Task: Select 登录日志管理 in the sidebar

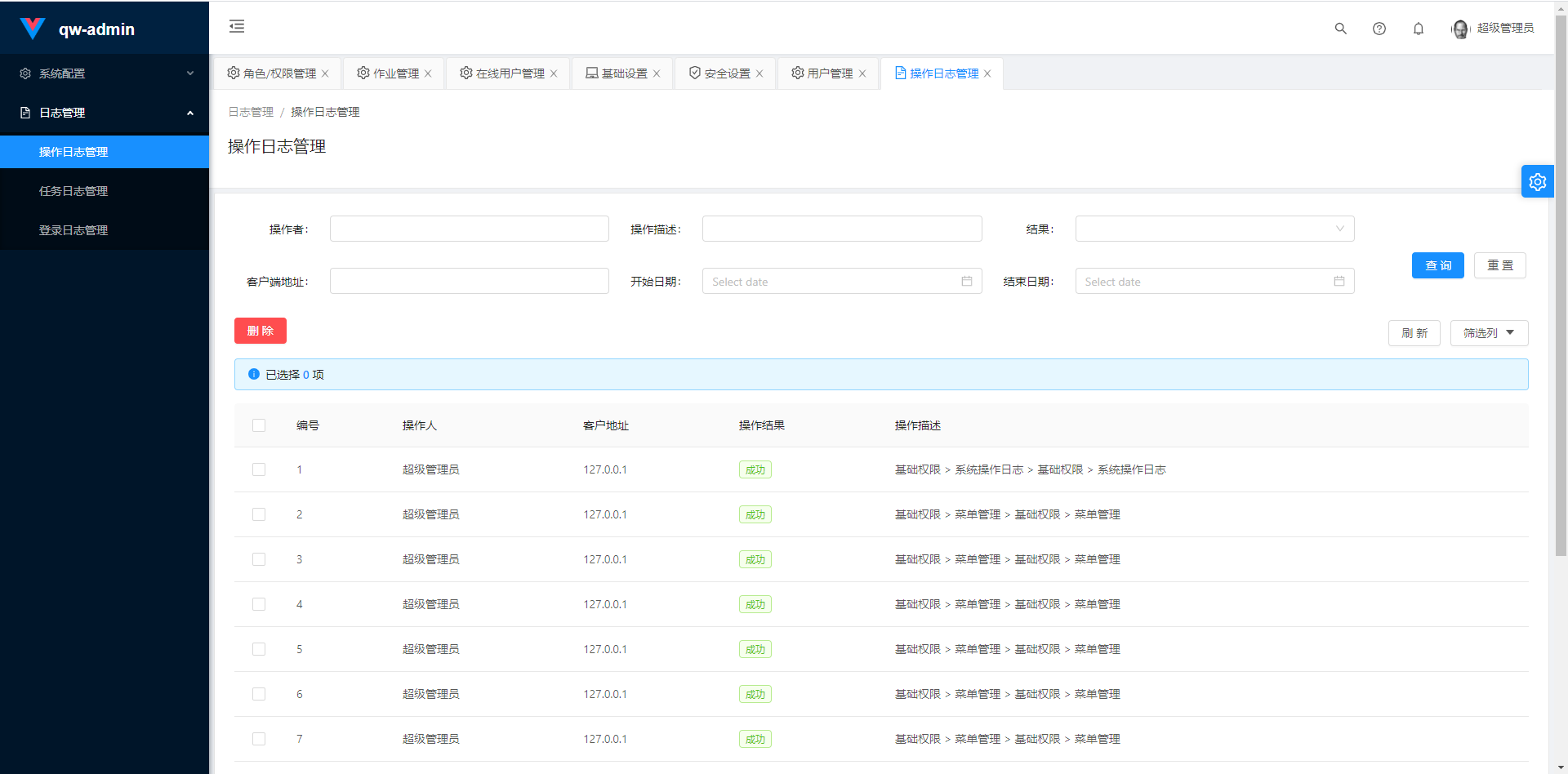Action: click(x=105, y=230)
